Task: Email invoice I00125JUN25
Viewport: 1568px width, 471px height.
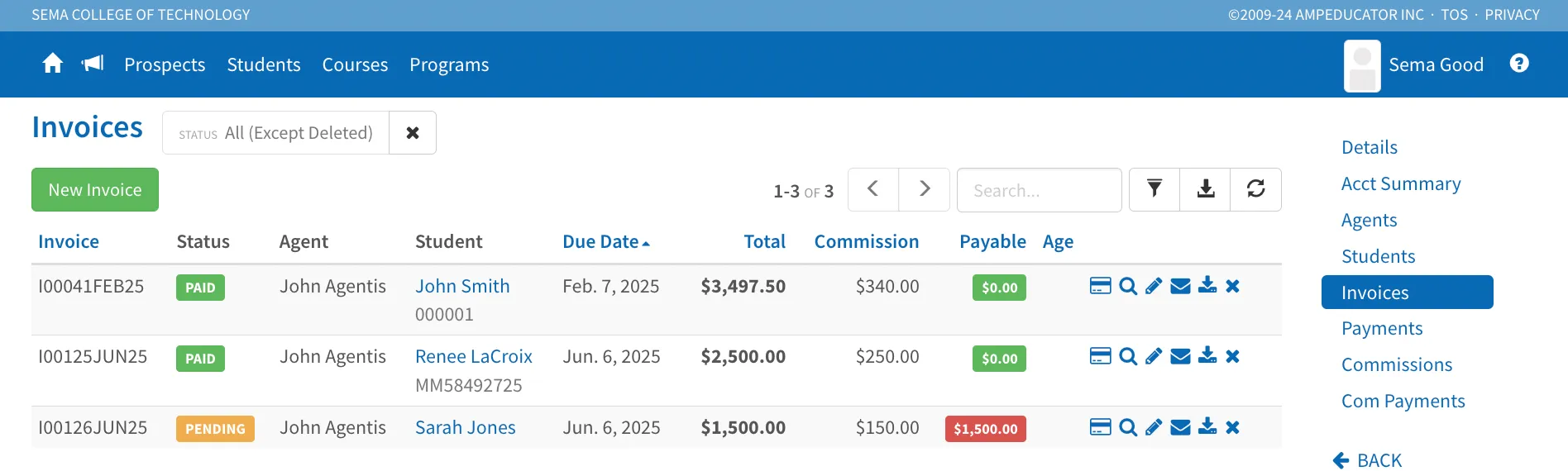Action: click(1181, 356)
